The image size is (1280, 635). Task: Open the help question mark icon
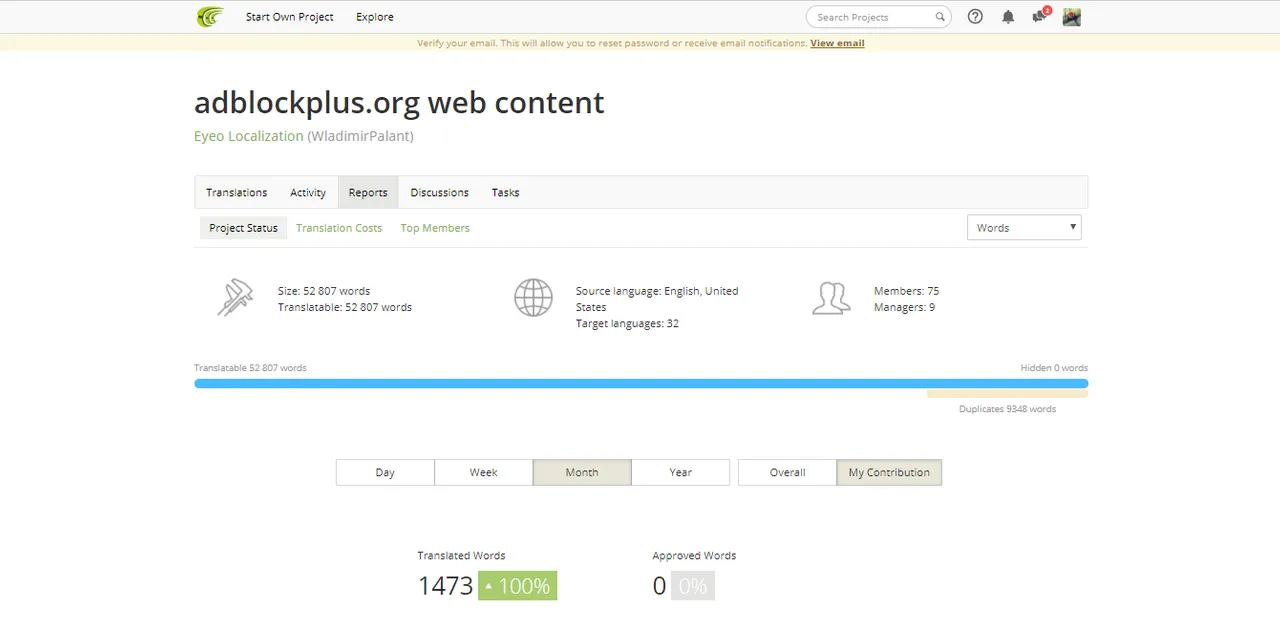click(x=976, y=17)
